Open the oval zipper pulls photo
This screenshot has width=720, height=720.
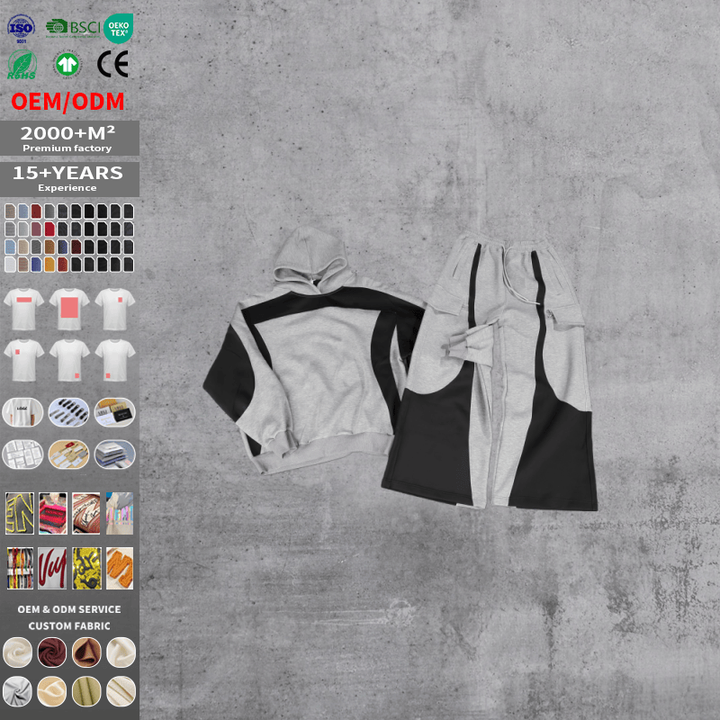tap(69, 412)
